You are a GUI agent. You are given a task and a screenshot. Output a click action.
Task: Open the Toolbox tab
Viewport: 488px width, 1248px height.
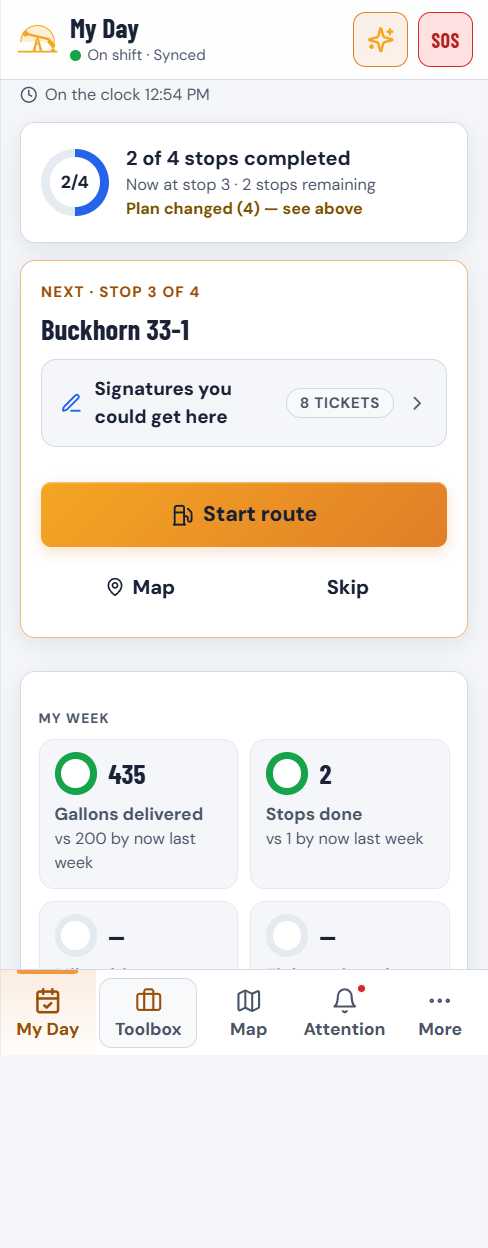point(148,1012)
